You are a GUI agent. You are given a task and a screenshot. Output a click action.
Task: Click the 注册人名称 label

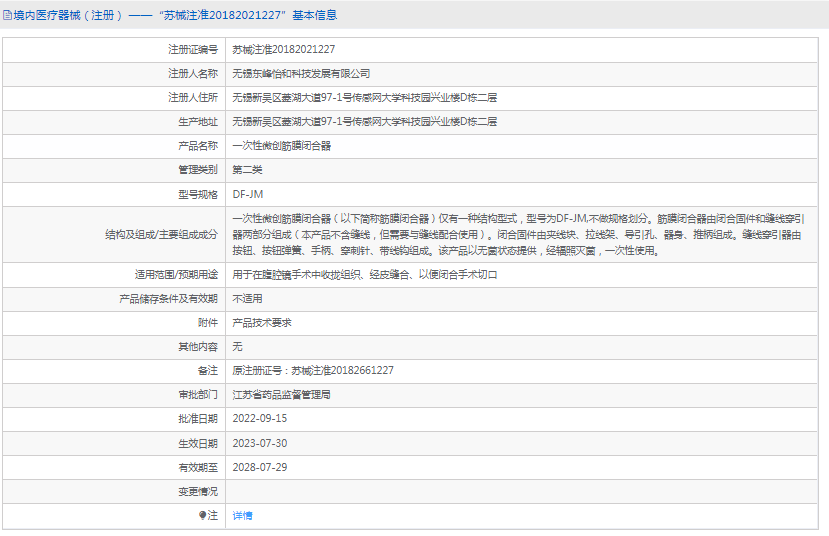192,73
